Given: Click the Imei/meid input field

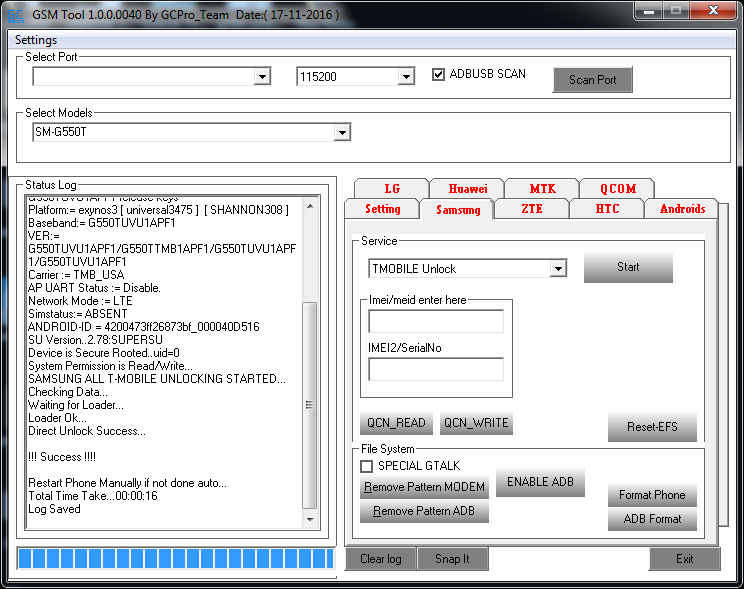Looking at the screenshot, I should [436, 321].
